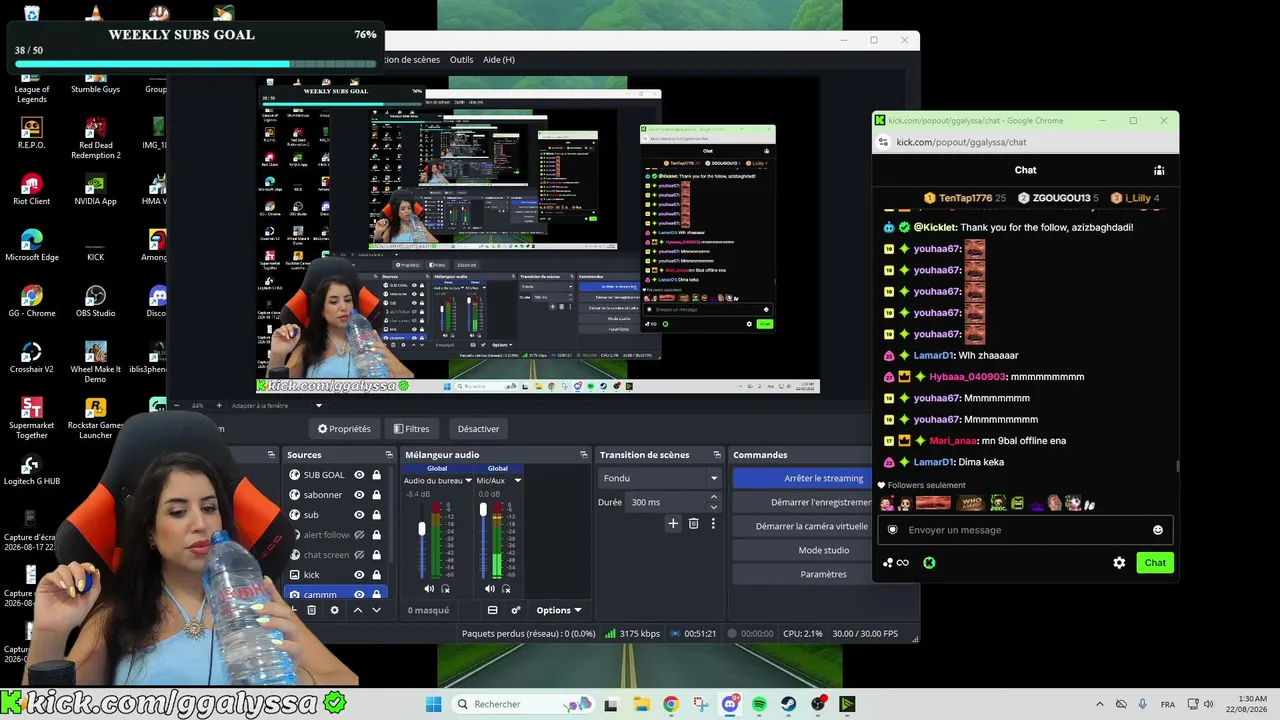1280x720 pixels.
Task: Open the audio mixer Options dropdown
Action: [x=559, y=610]
